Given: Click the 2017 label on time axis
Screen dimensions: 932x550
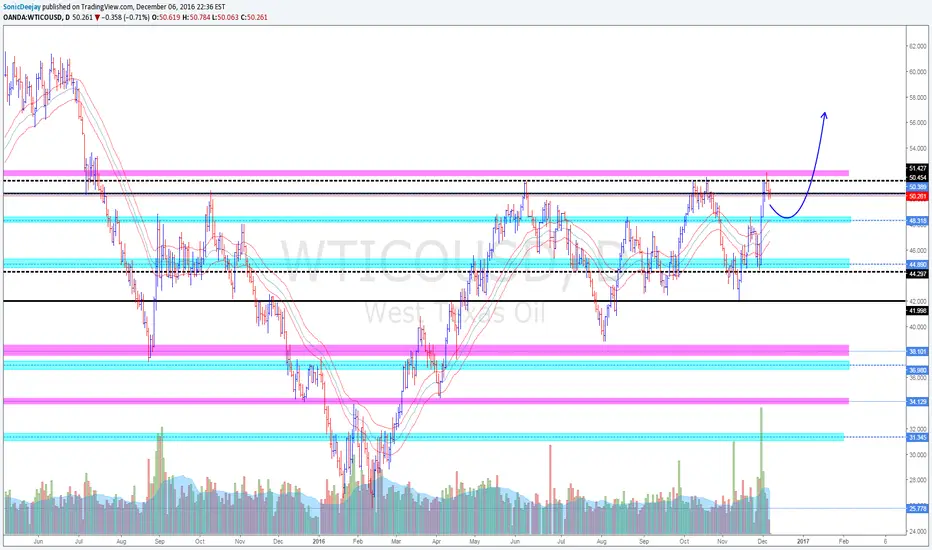Looking at the screenshot, I should click(803, 542).
